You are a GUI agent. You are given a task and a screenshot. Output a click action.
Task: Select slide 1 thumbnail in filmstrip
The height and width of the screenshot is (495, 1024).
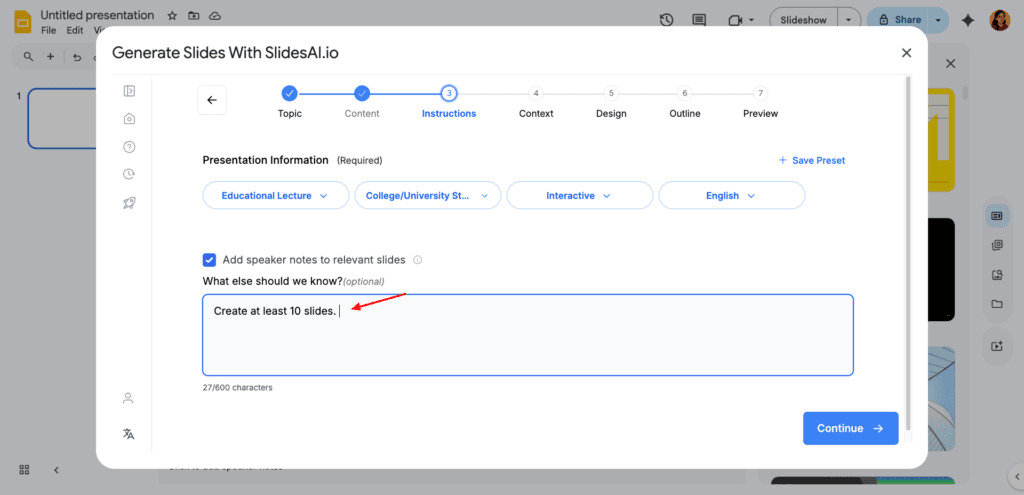[62, 119]
